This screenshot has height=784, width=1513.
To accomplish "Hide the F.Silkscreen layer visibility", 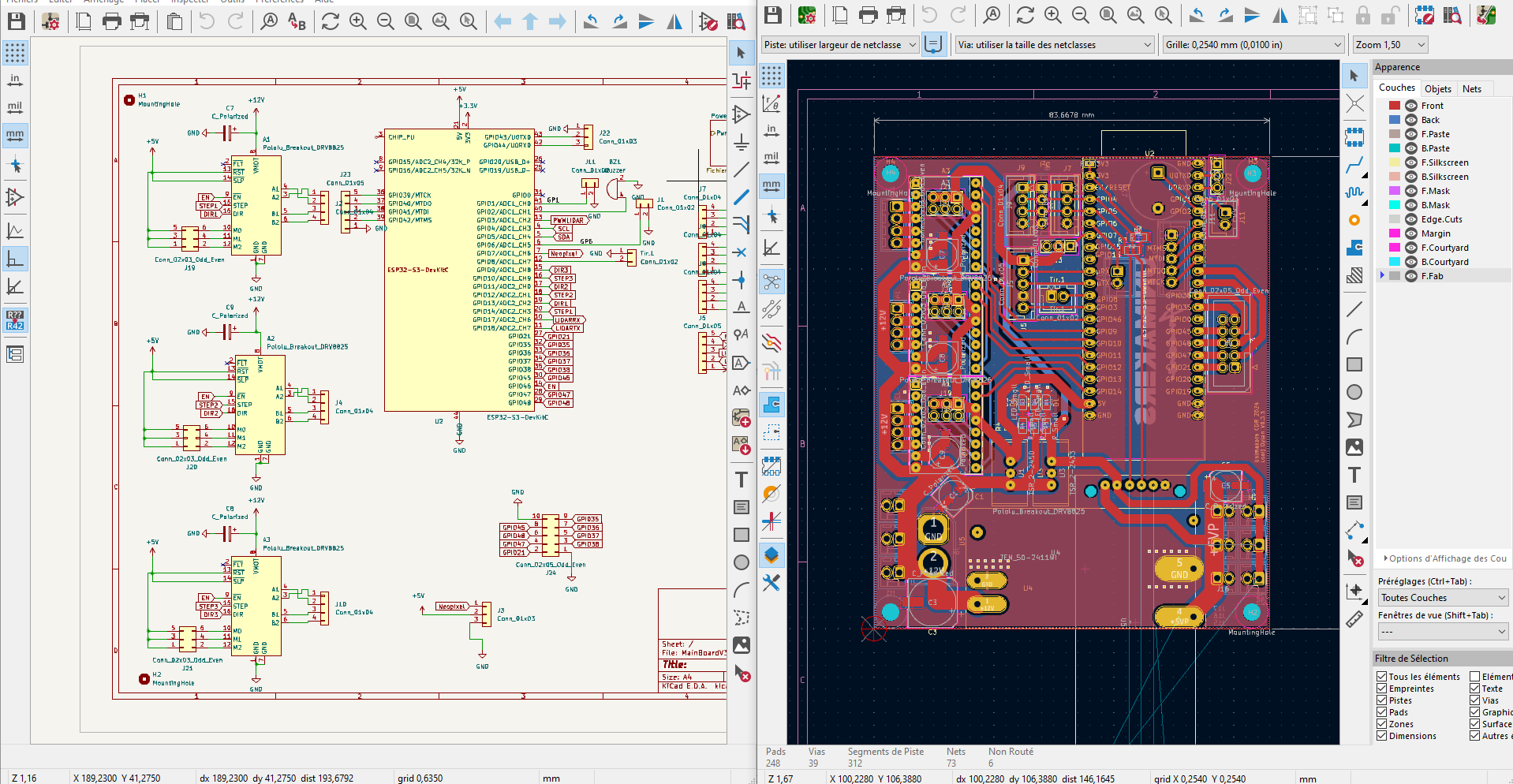I will coord(1411,162).
